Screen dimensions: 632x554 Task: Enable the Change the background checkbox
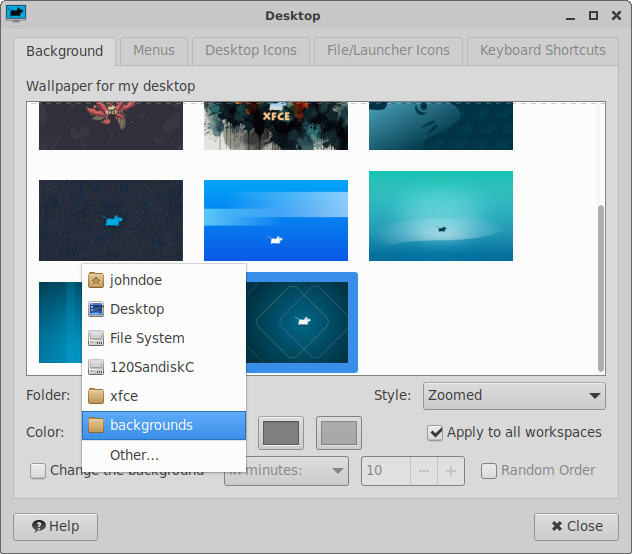[x=38, y=471]
